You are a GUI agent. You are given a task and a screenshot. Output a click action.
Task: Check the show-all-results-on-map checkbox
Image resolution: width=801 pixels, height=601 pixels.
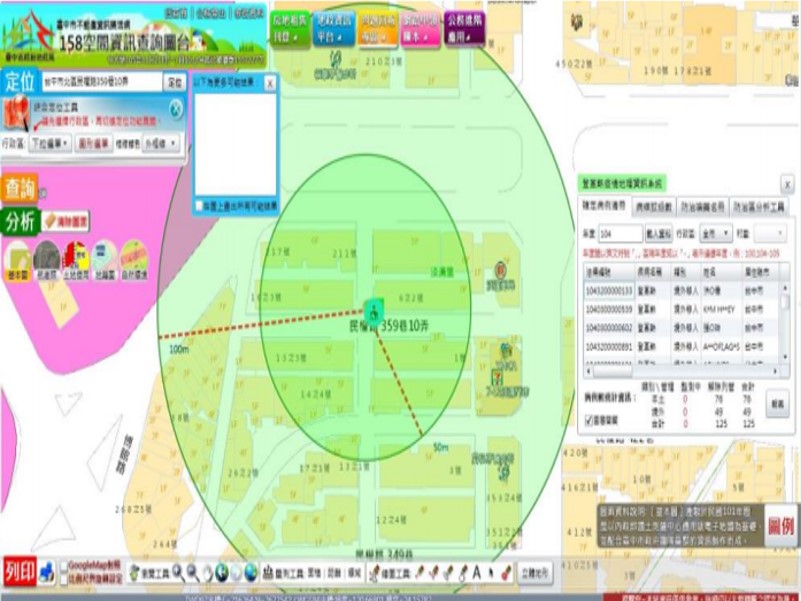tap(200, 206)
